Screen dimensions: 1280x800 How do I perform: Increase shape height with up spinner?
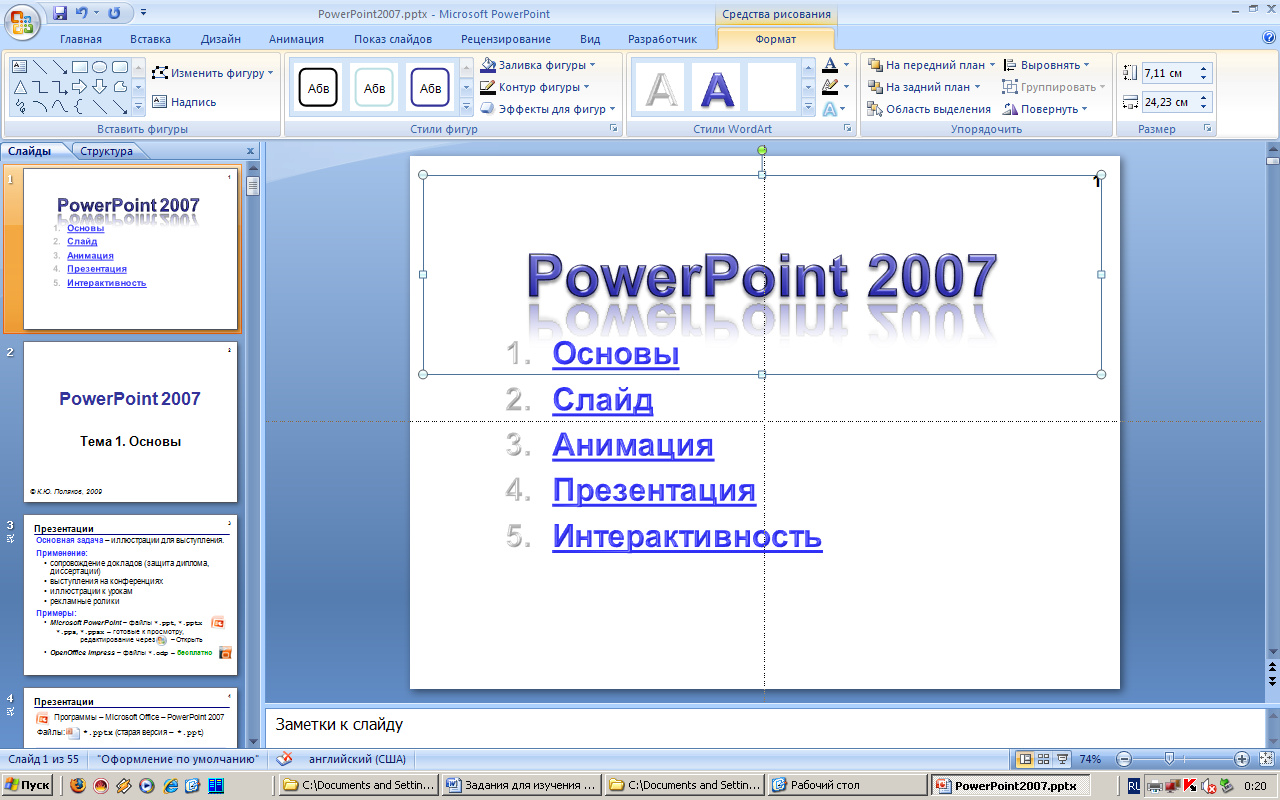(x=1204, y=69)
